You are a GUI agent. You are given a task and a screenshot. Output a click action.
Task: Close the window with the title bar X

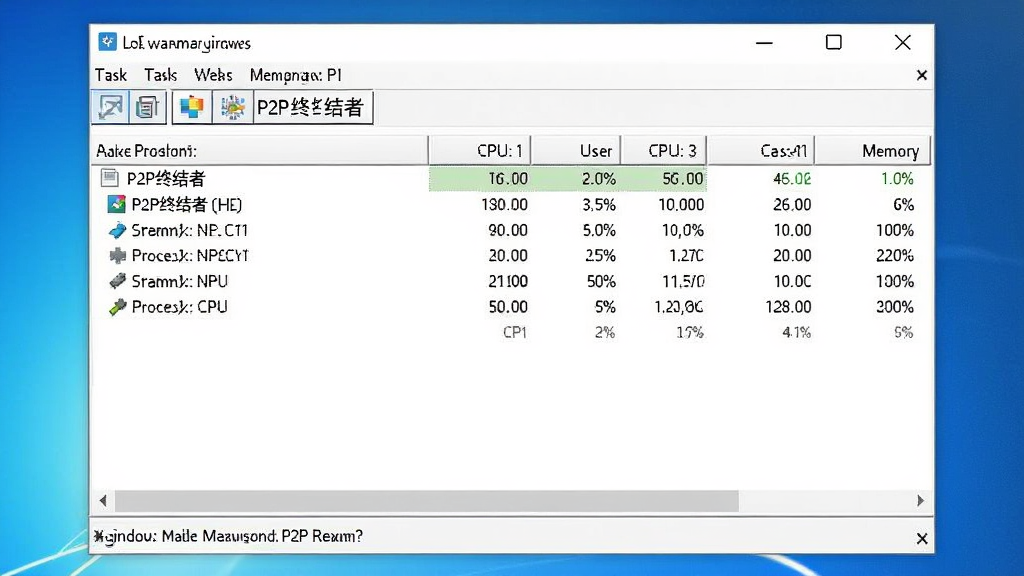click(903, 42)
